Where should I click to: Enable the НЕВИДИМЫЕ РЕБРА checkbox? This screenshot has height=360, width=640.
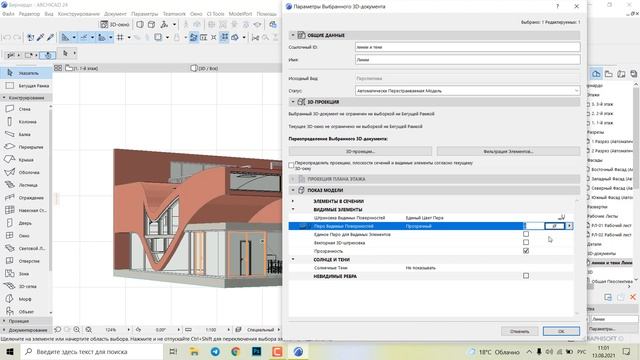[526, 276]
